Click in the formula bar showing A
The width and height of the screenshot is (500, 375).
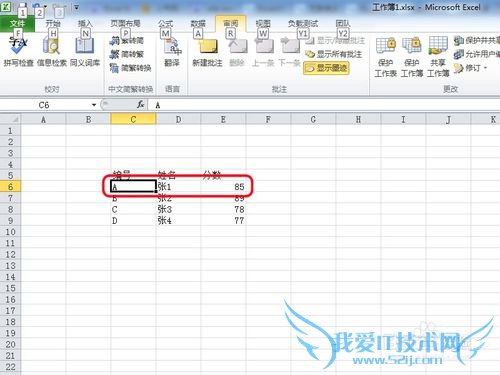pos(325,105)
